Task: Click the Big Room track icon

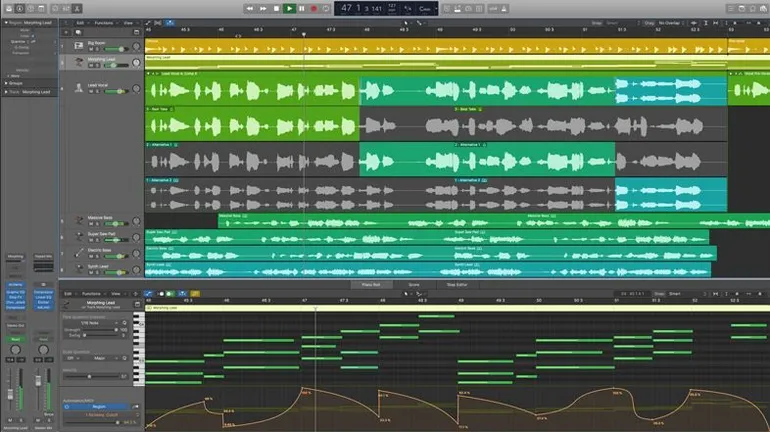Action: point(79,45)
